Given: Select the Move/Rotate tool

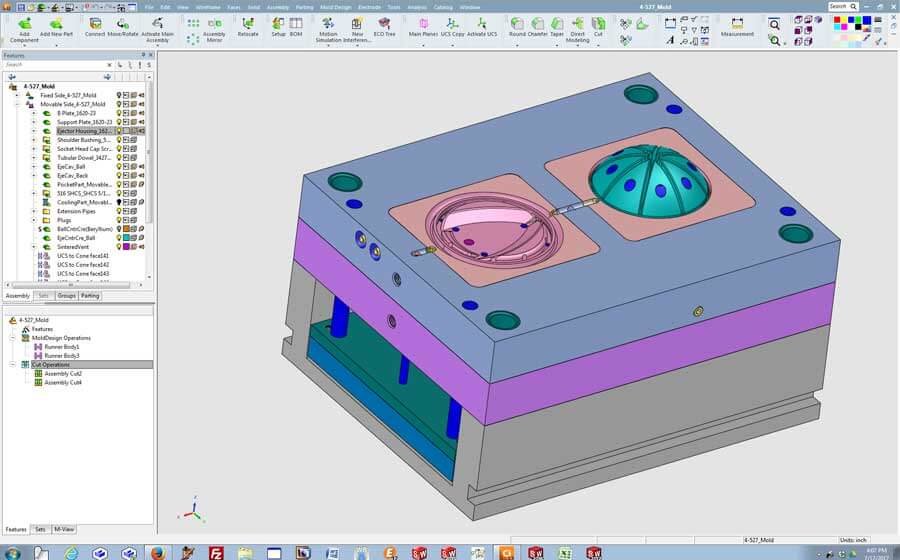Looking at the screenshot, I should coord(122,25).
